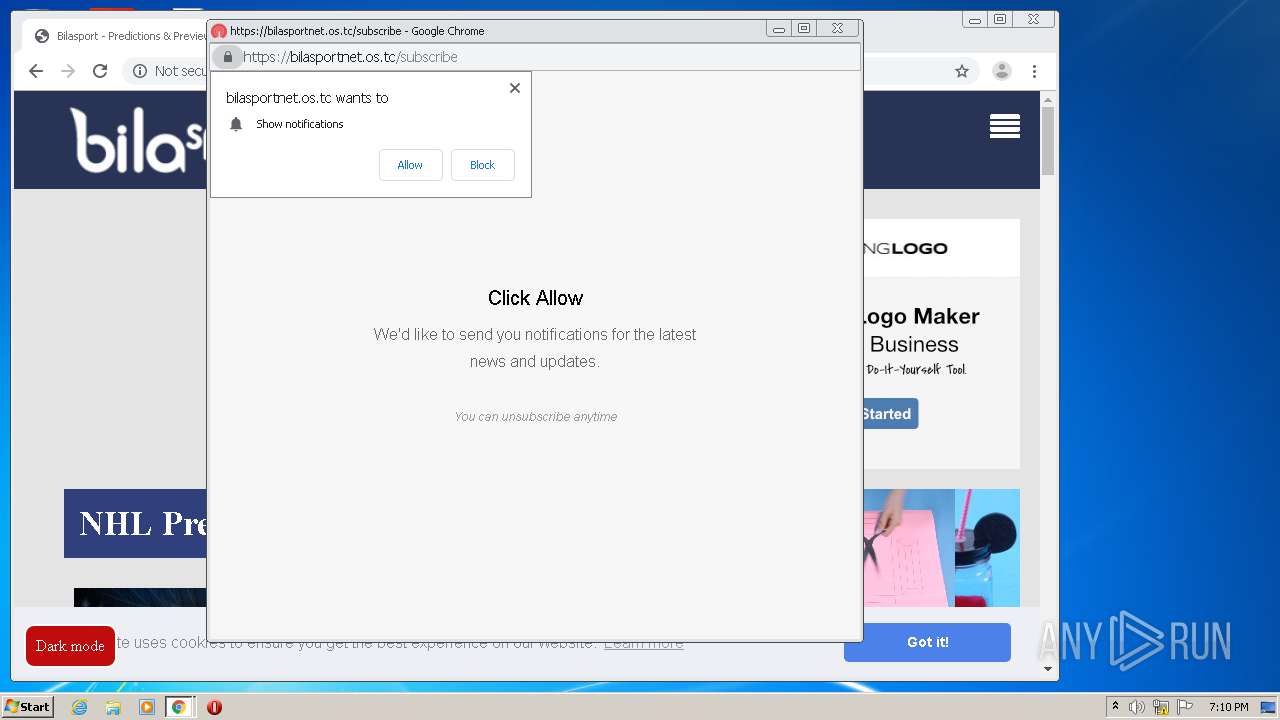Click Block in the notification prompt
The image size is (1280, 720).
tap(482, 165)
